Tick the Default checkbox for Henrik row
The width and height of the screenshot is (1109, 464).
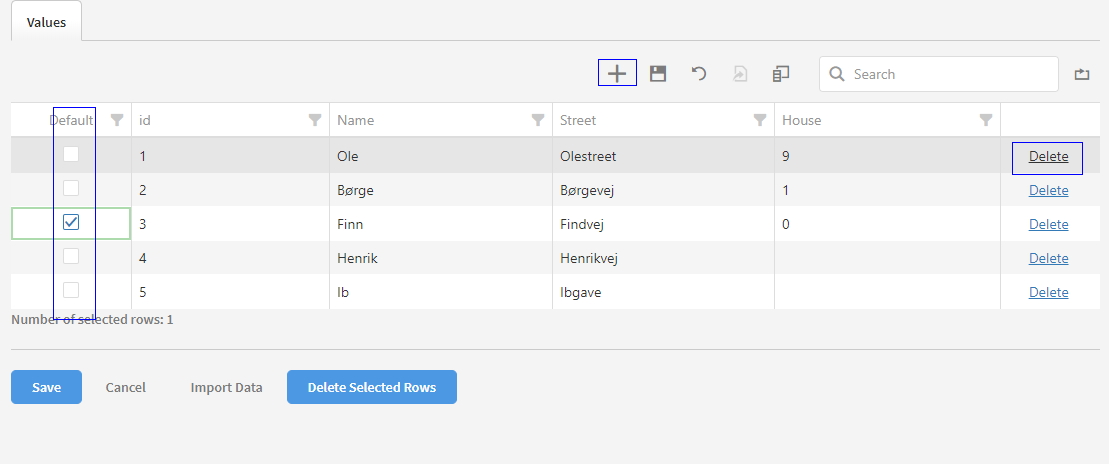click(x=71, y=257)
